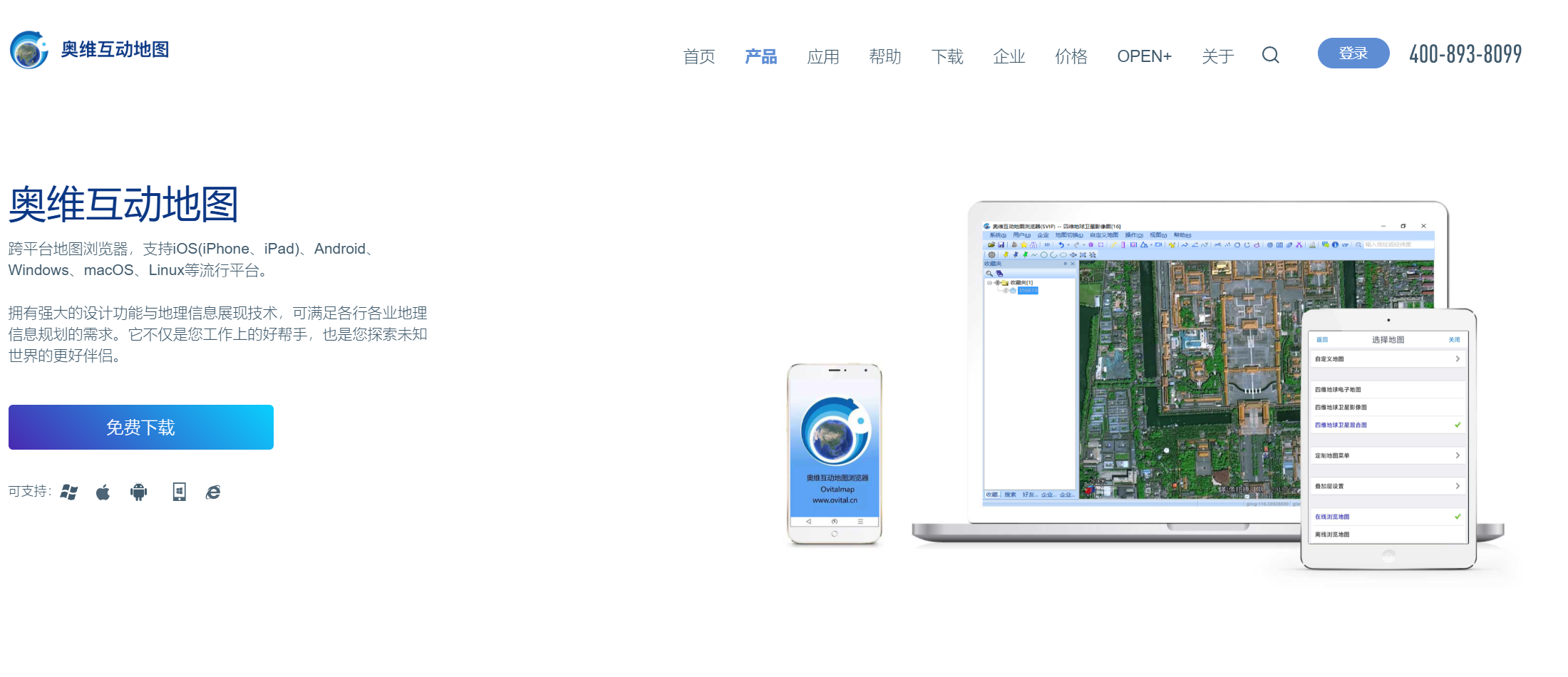Click the Internet Explorer web icon
This screenshot has width=1568, height=677.
[x=213, y=492]
